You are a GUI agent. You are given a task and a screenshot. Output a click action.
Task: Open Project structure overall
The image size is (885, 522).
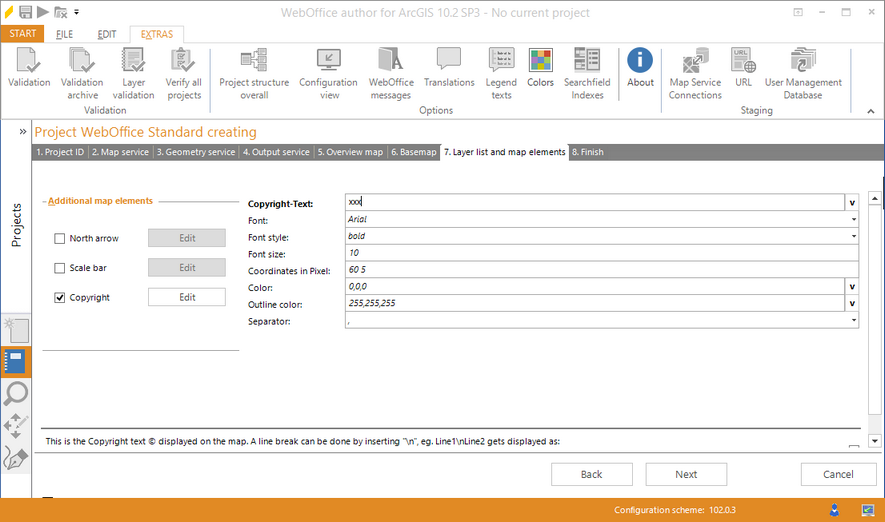point(254,74)
